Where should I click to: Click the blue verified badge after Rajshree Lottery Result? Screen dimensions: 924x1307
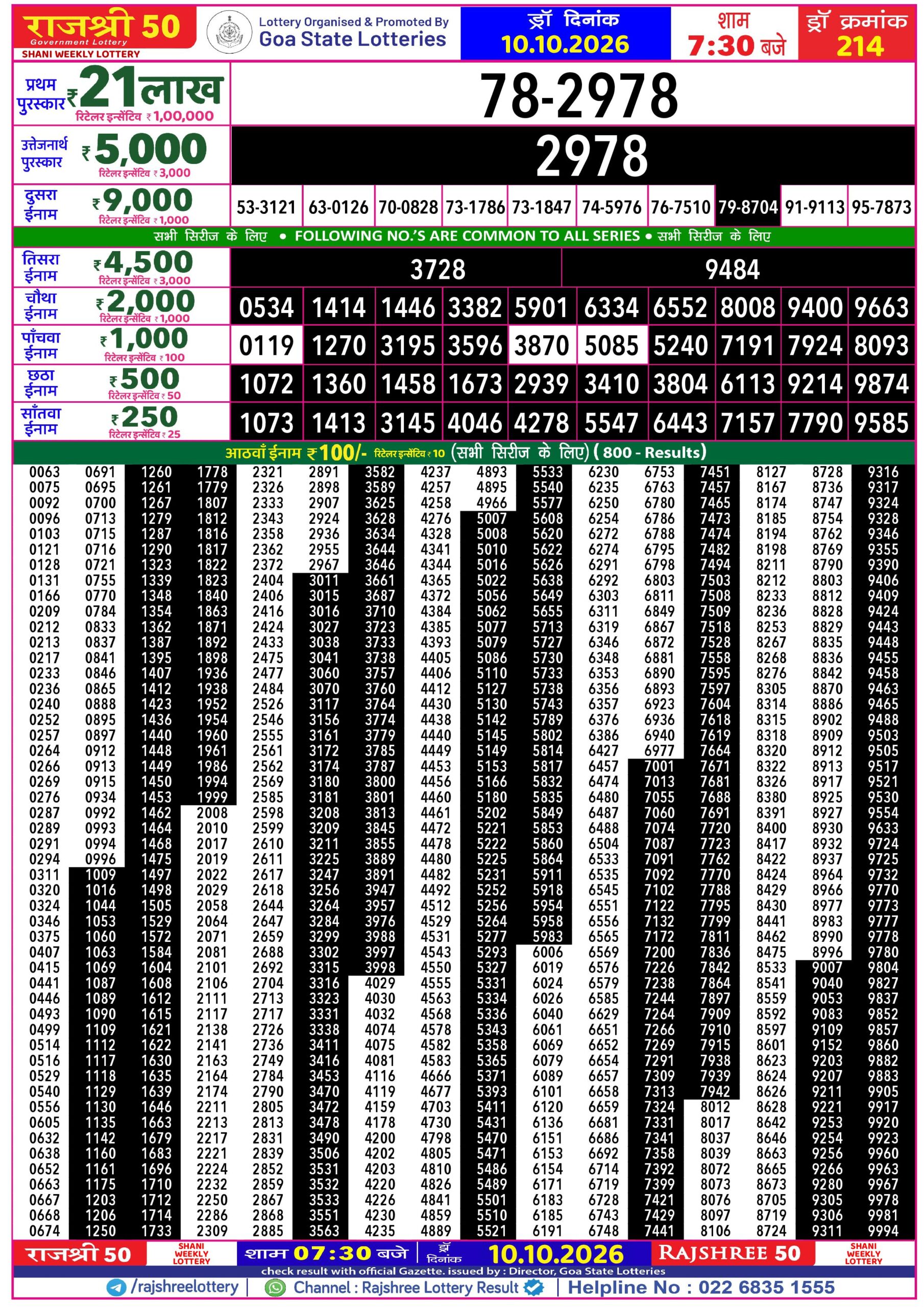[533, 1288]
